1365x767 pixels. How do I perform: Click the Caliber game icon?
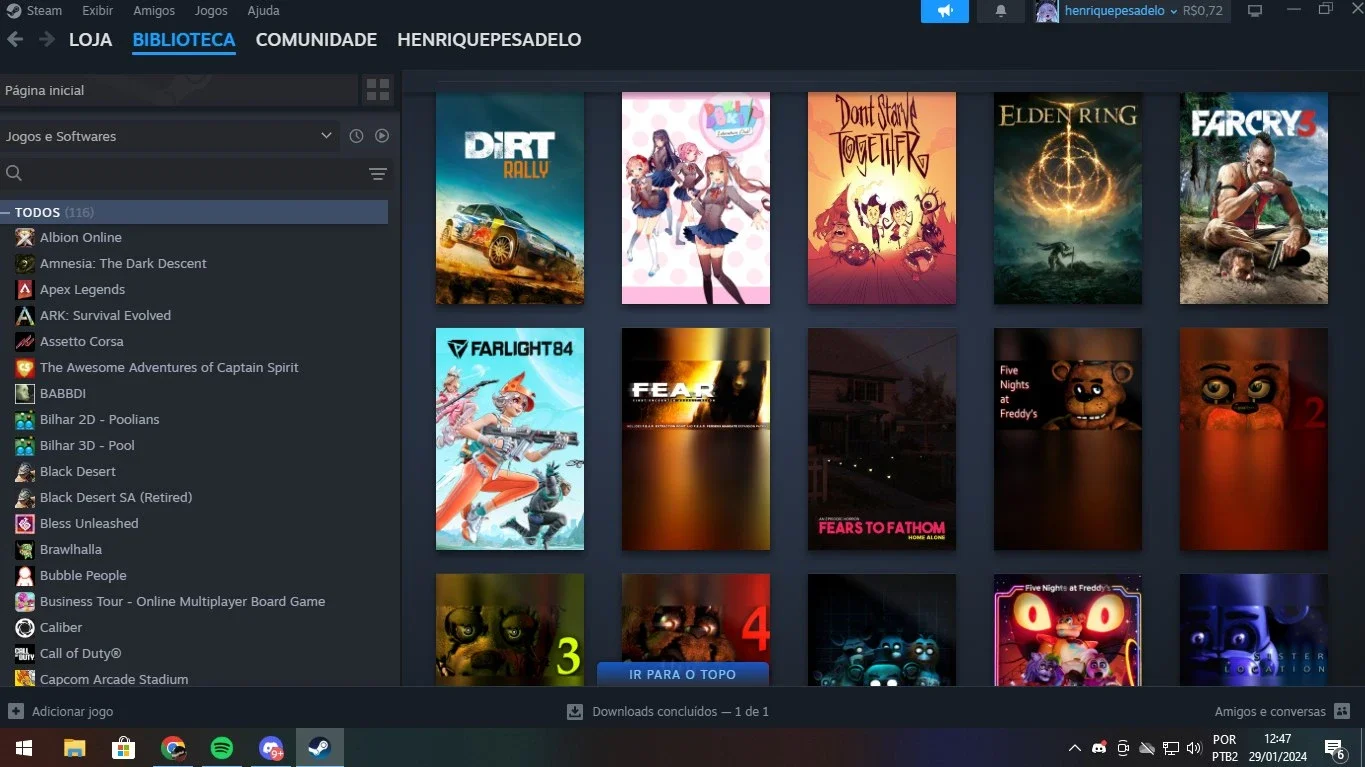click(25, 627)
